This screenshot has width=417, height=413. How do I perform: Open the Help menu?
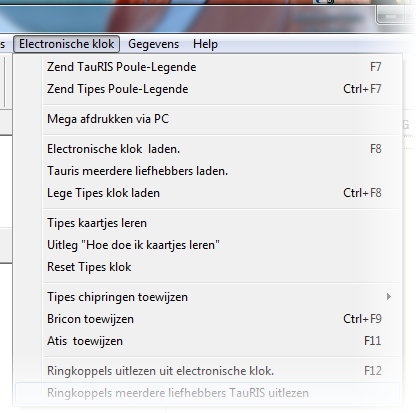205,44
